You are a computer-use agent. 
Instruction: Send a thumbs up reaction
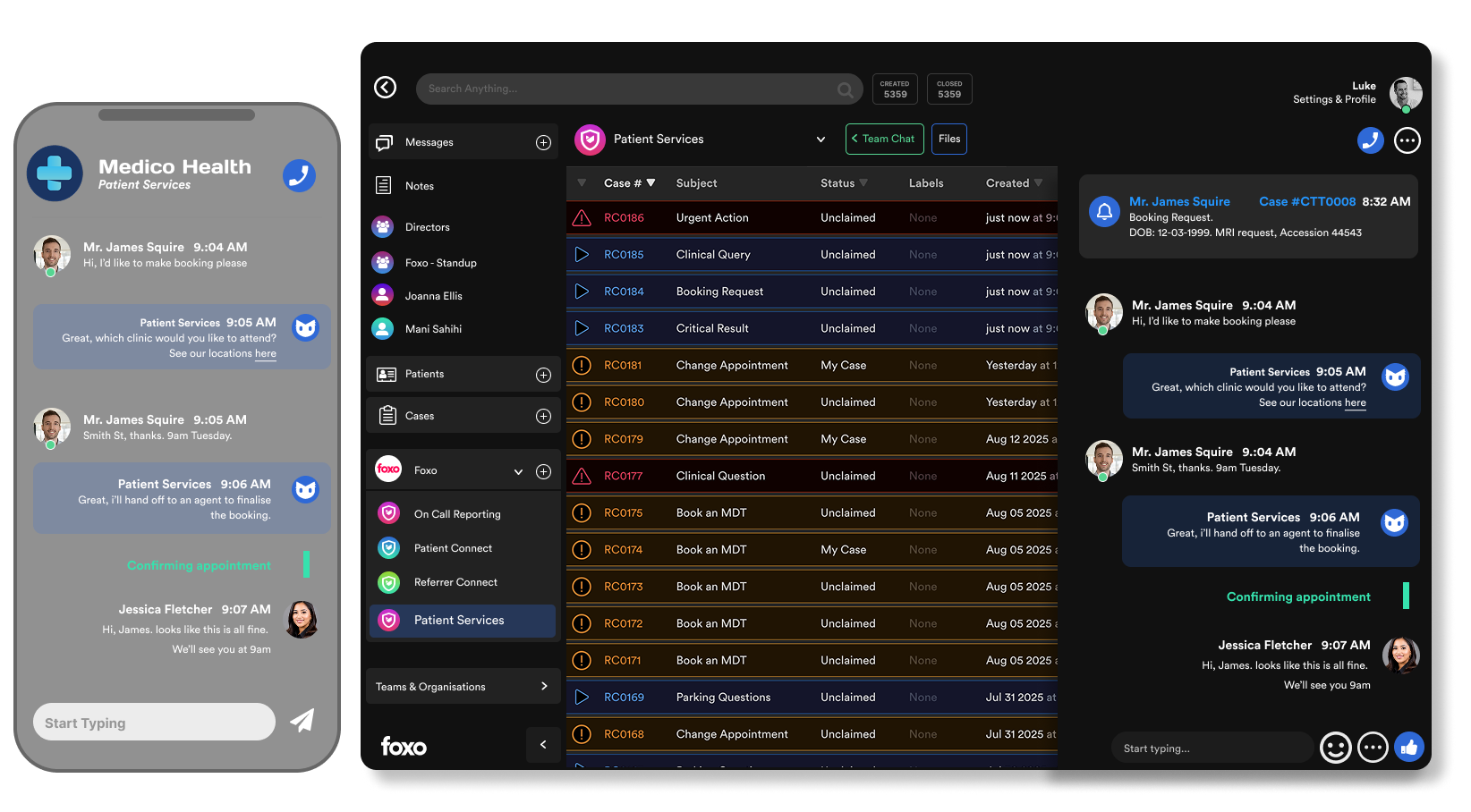click(1409, 747)
